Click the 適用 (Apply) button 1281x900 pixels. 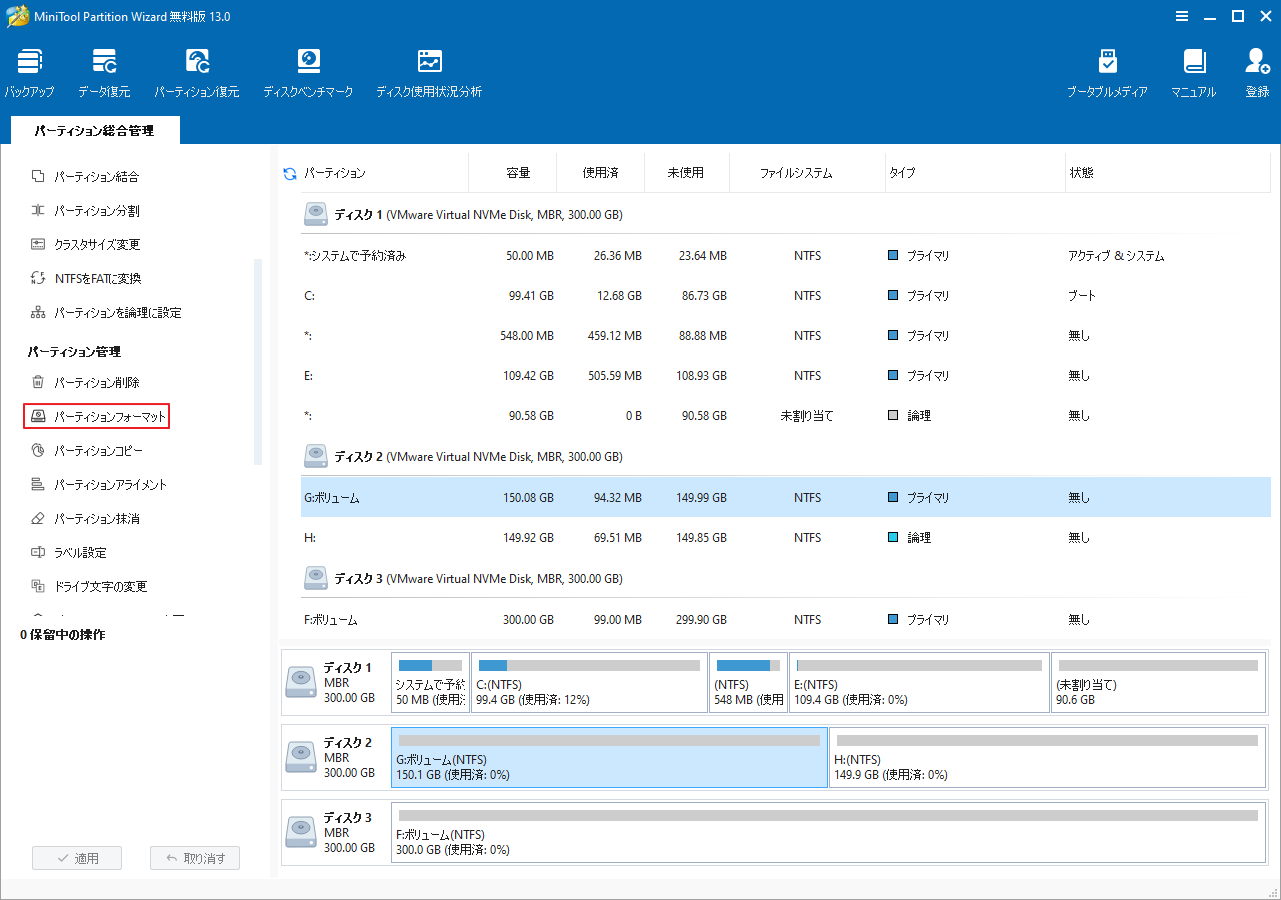pyautogui.click(x=76, y=857)
